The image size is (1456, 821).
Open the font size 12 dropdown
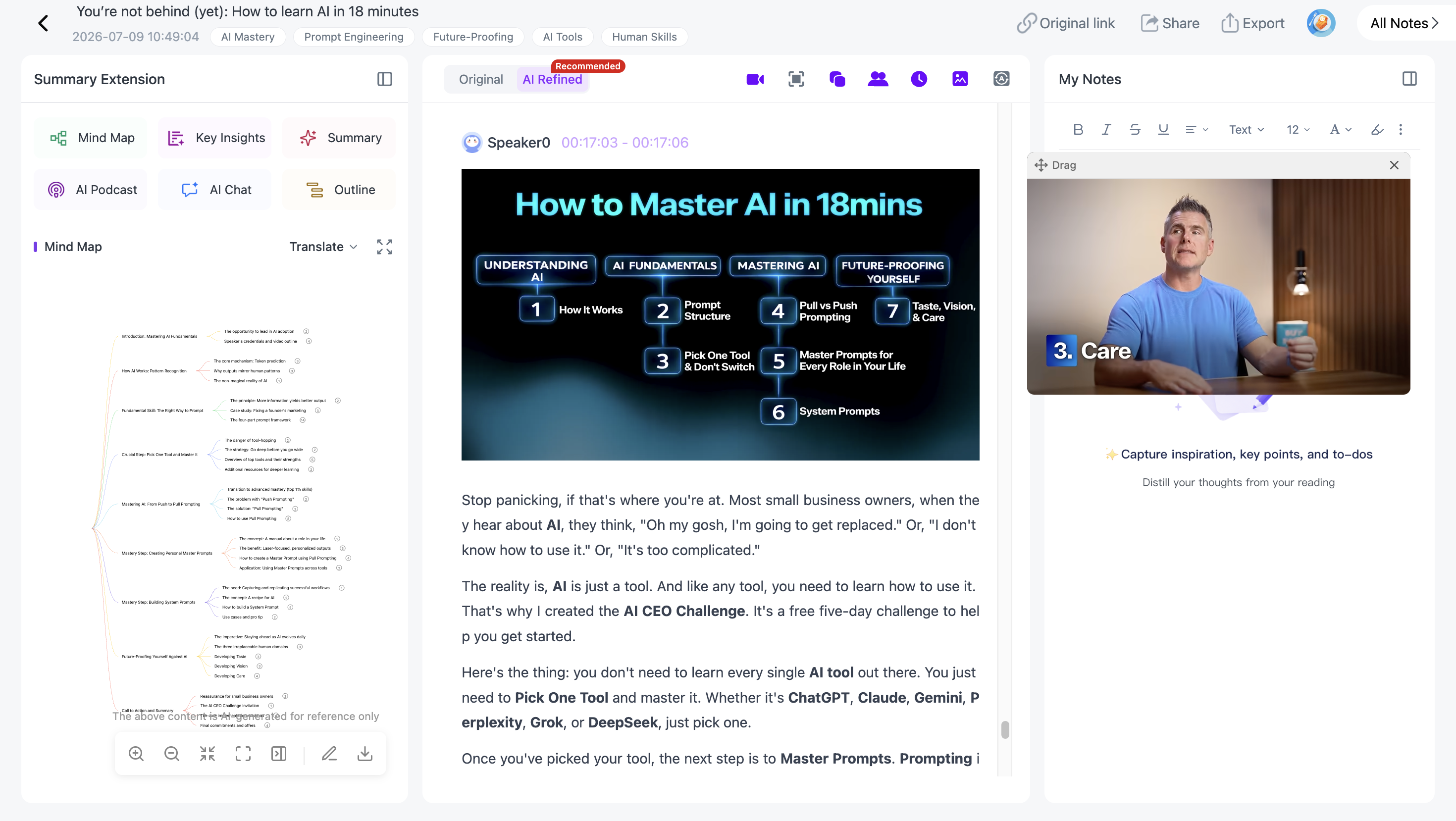coord(1298,129)
